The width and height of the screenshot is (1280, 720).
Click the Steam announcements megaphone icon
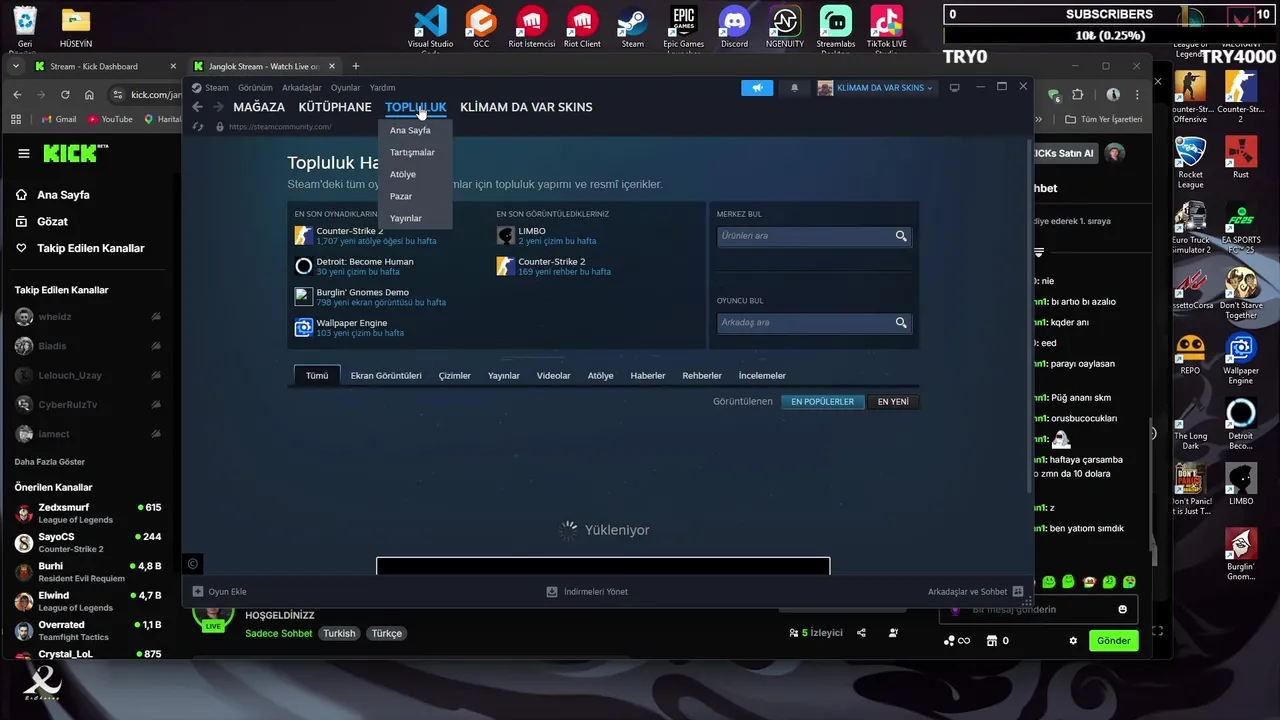coord(757,88)
